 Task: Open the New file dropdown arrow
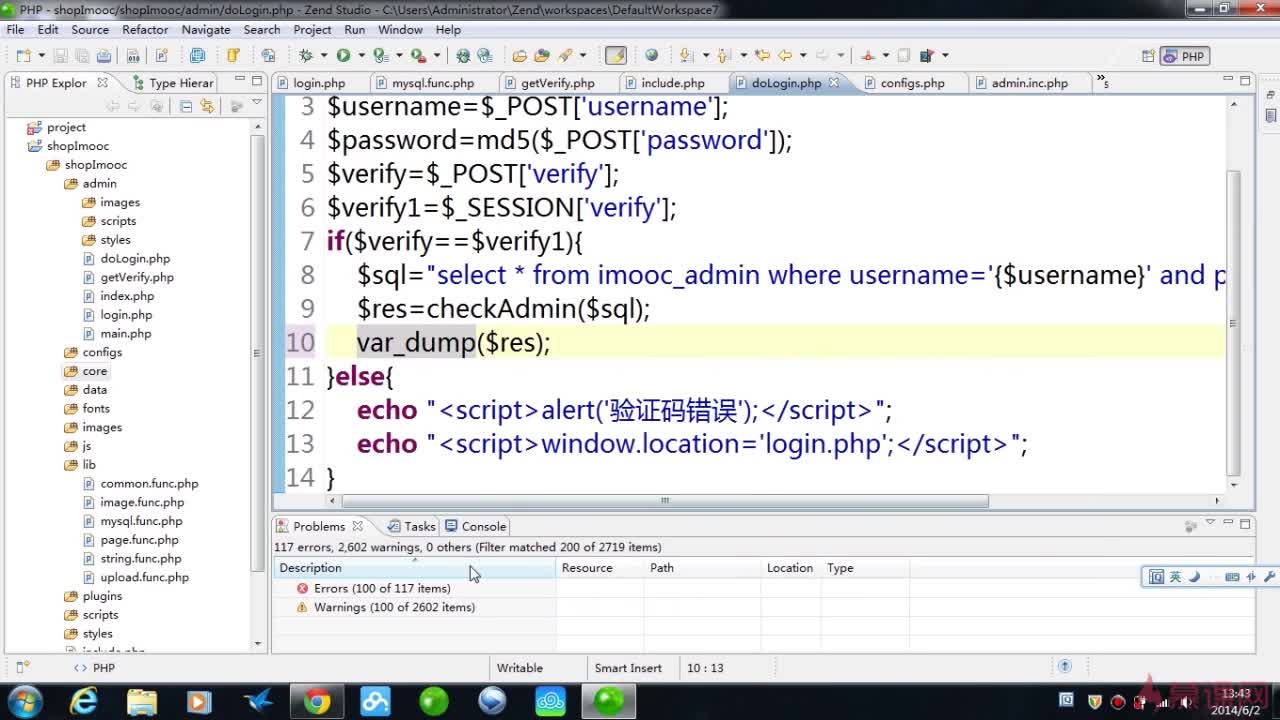coord(41,56)
